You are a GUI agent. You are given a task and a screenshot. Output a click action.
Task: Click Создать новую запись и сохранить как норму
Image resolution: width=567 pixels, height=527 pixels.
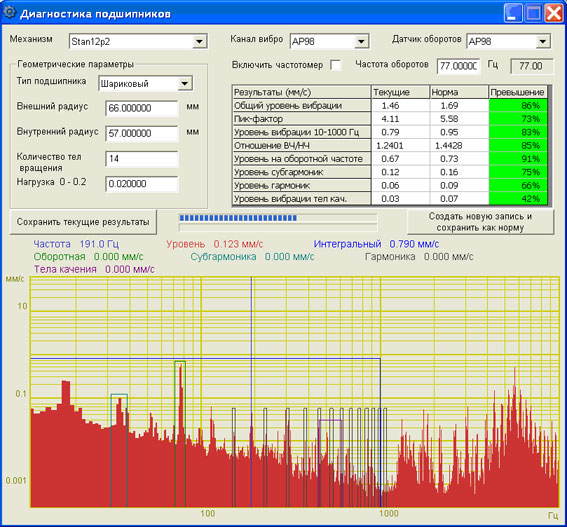coord(480,222)
